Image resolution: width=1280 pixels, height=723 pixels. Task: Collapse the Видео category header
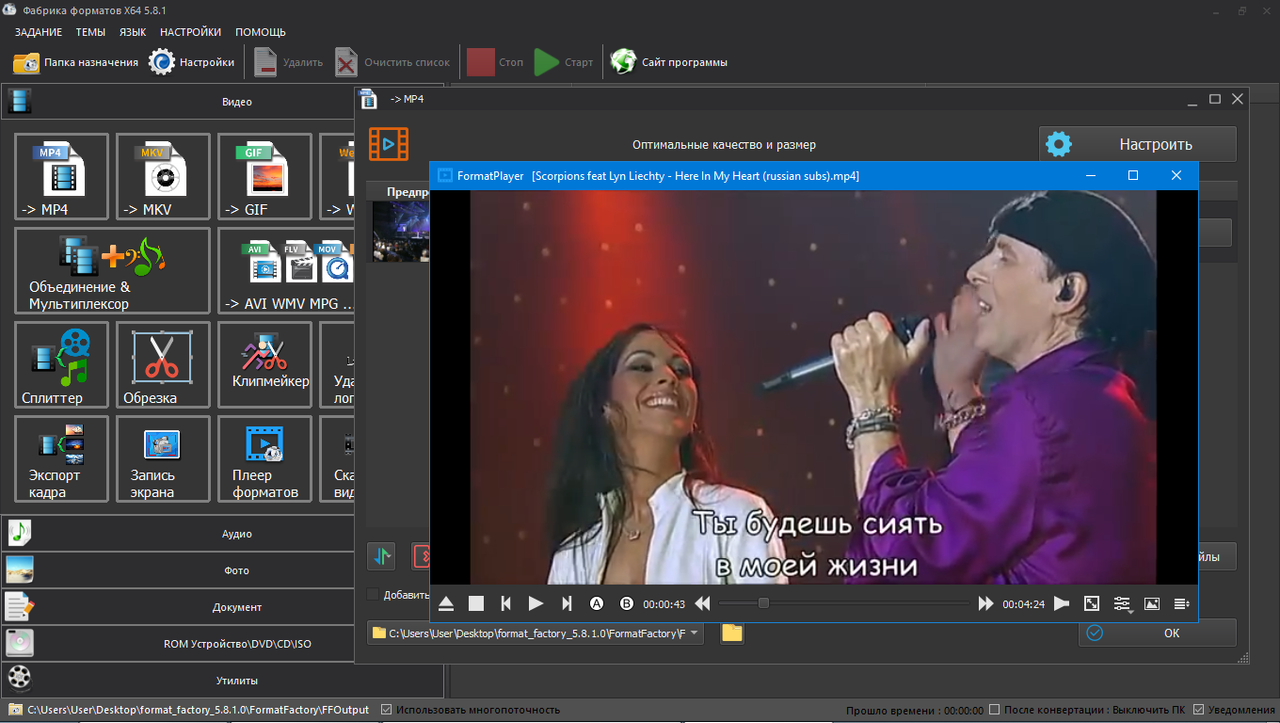[222, 101]
